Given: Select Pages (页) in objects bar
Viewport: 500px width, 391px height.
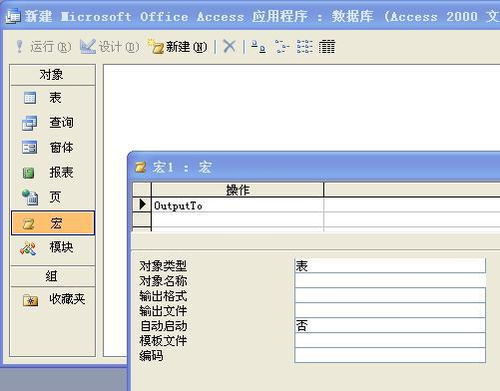Looking at the screenshot, I should click(x=53, y=197).
